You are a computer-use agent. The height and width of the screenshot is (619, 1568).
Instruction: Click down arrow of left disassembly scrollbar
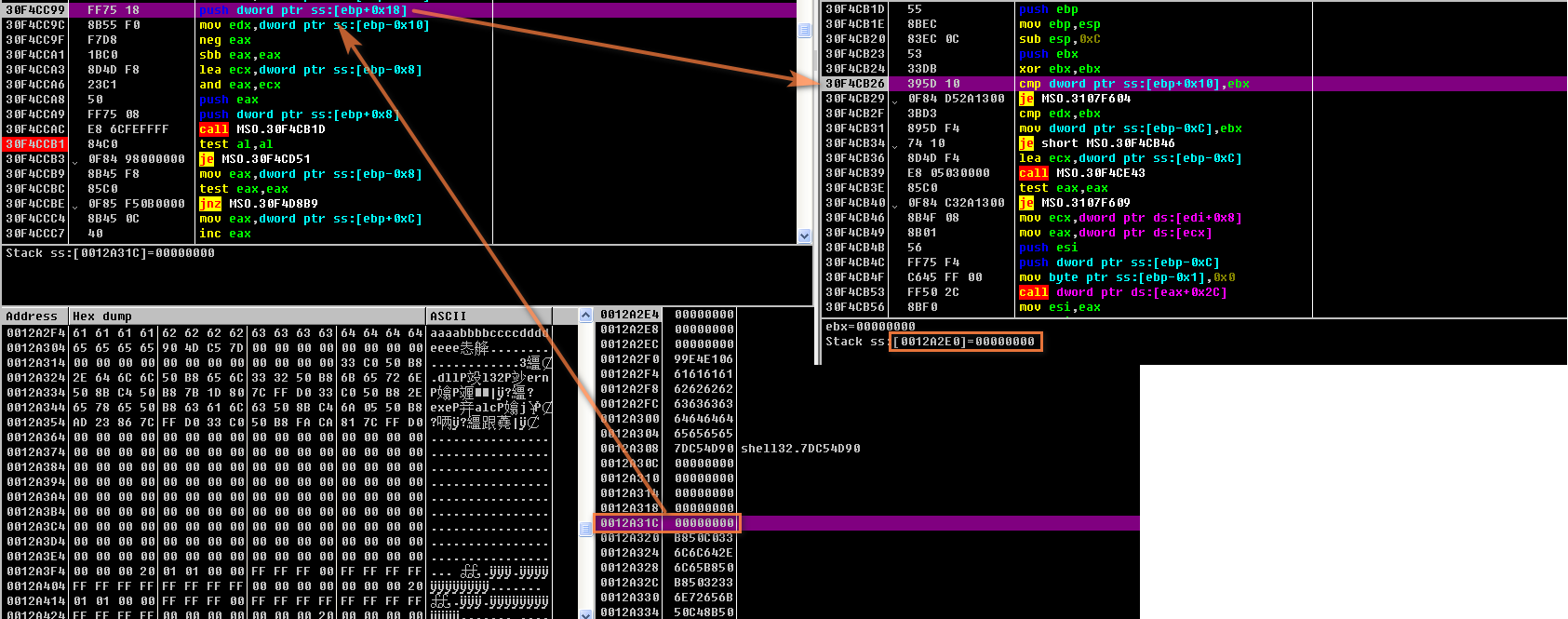coord(805,235)
